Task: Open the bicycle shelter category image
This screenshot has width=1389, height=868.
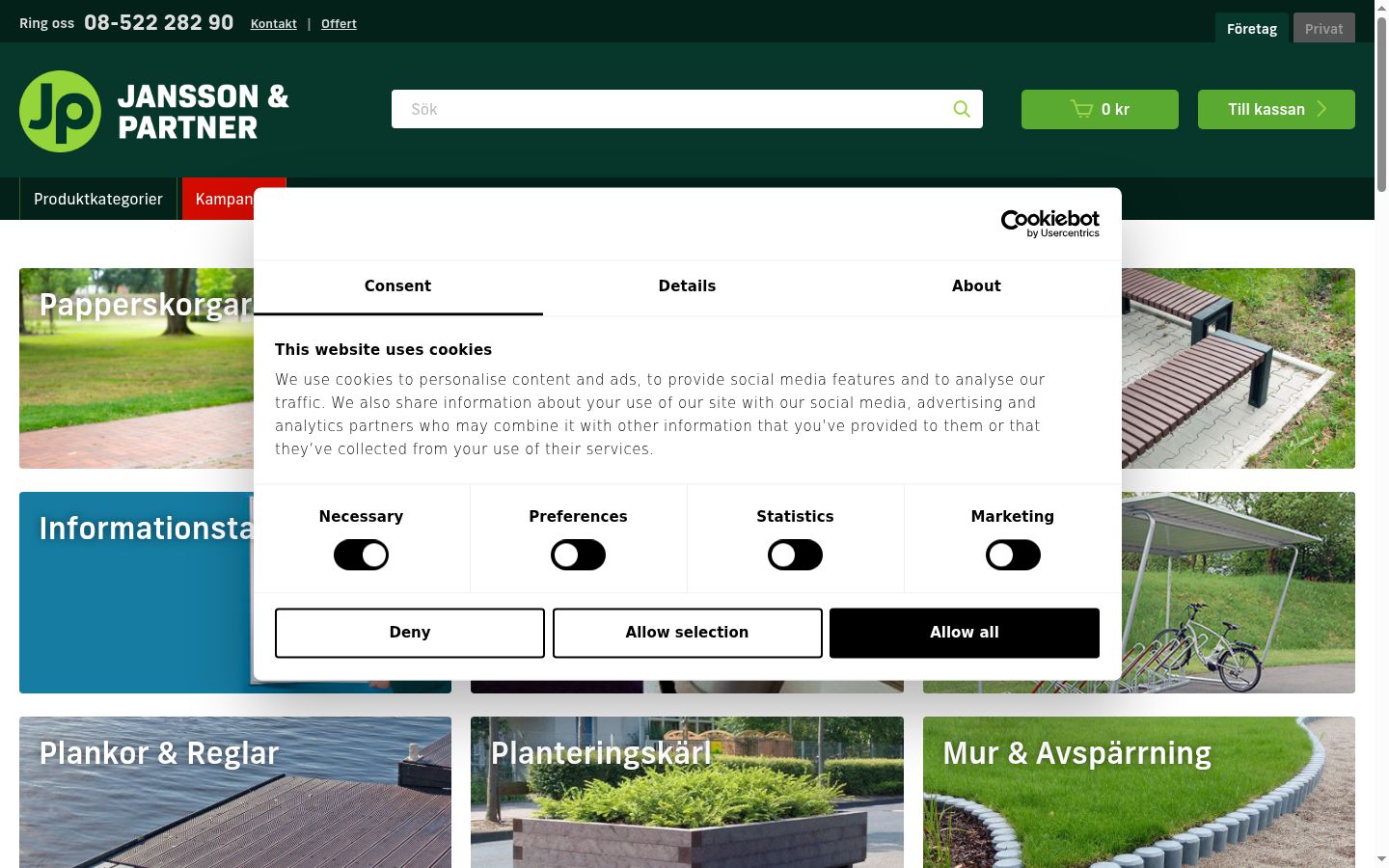Action: (1239, 592)
